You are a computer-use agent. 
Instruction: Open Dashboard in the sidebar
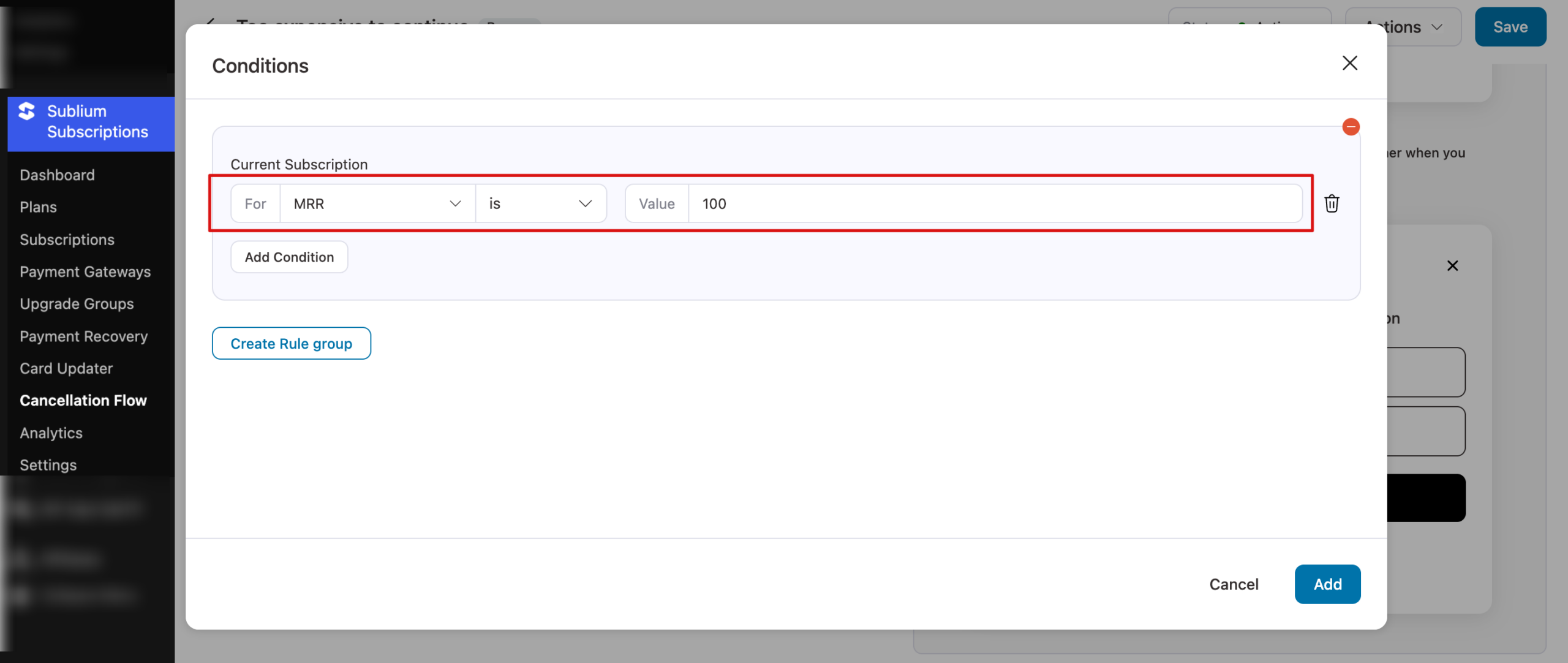(x=57, y=175)
